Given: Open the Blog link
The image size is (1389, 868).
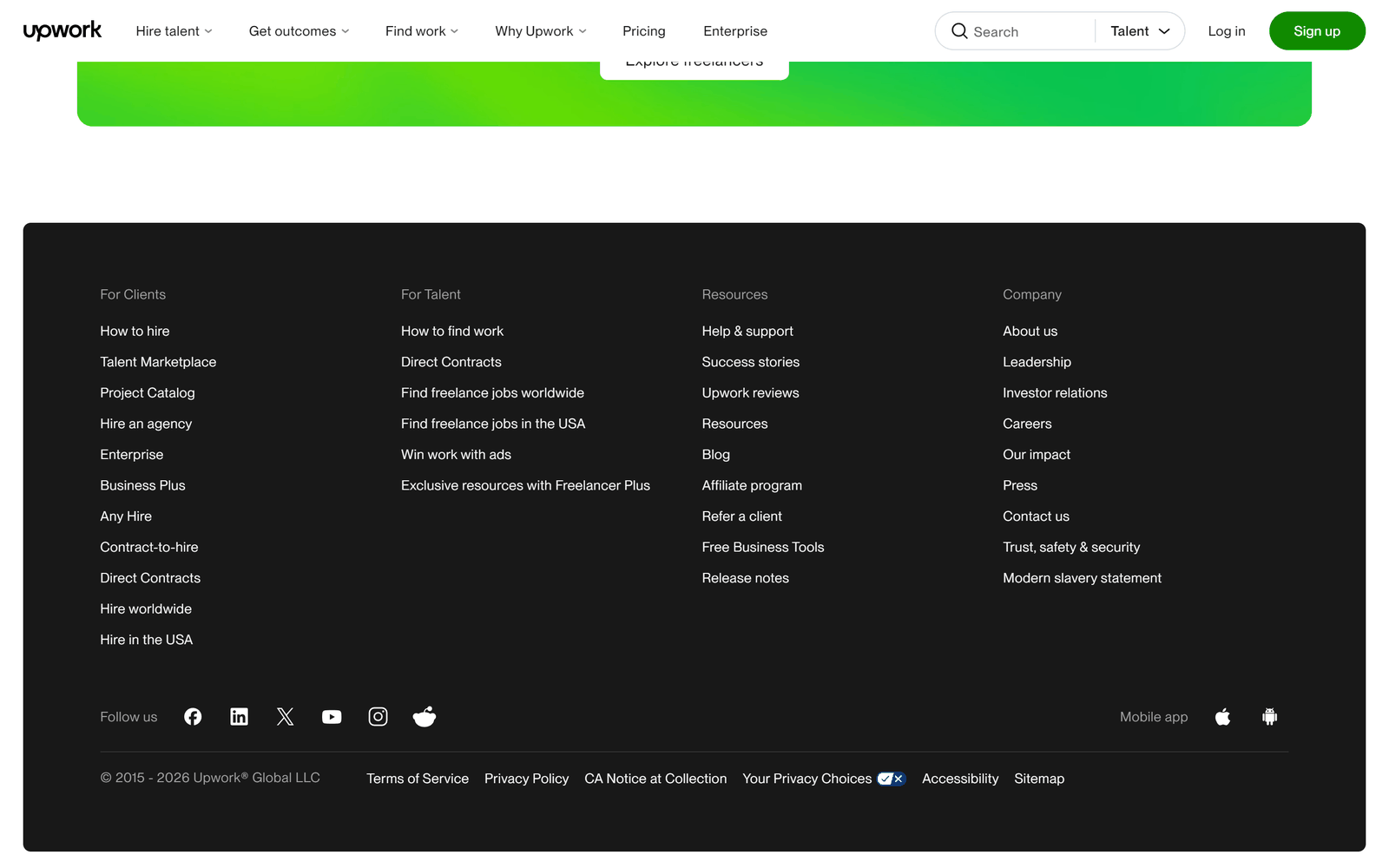Looking at the screenshot, I should 716,455.
